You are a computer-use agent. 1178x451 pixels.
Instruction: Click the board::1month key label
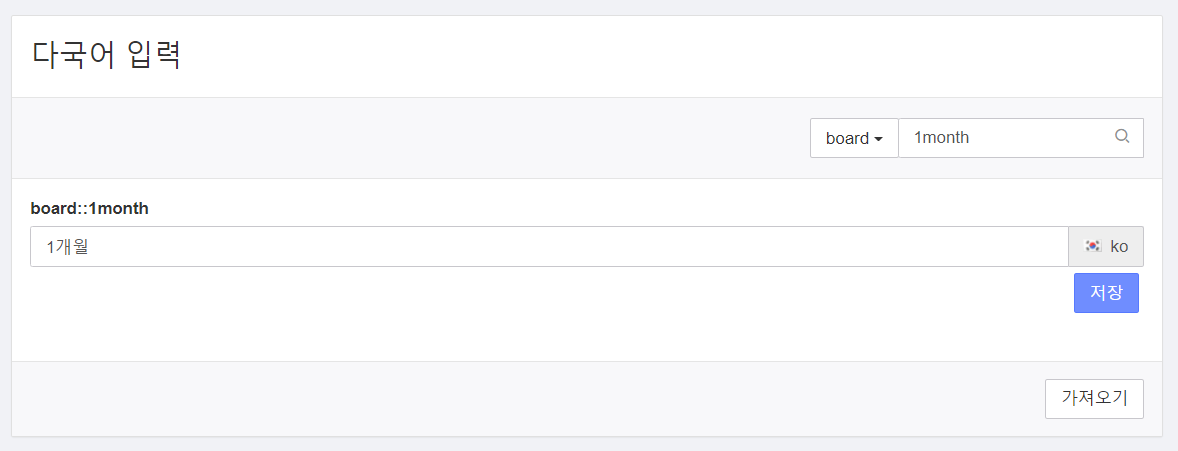(x=89, y=208)
